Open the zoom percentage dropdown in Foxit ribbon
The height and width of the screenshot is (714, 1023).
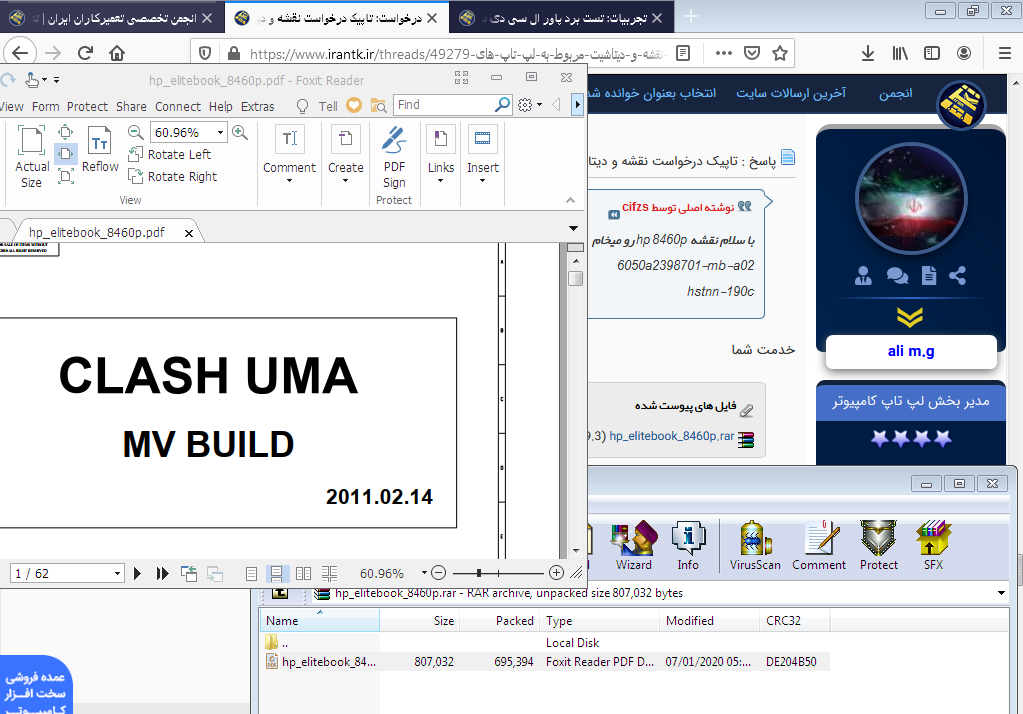point(221,132)
